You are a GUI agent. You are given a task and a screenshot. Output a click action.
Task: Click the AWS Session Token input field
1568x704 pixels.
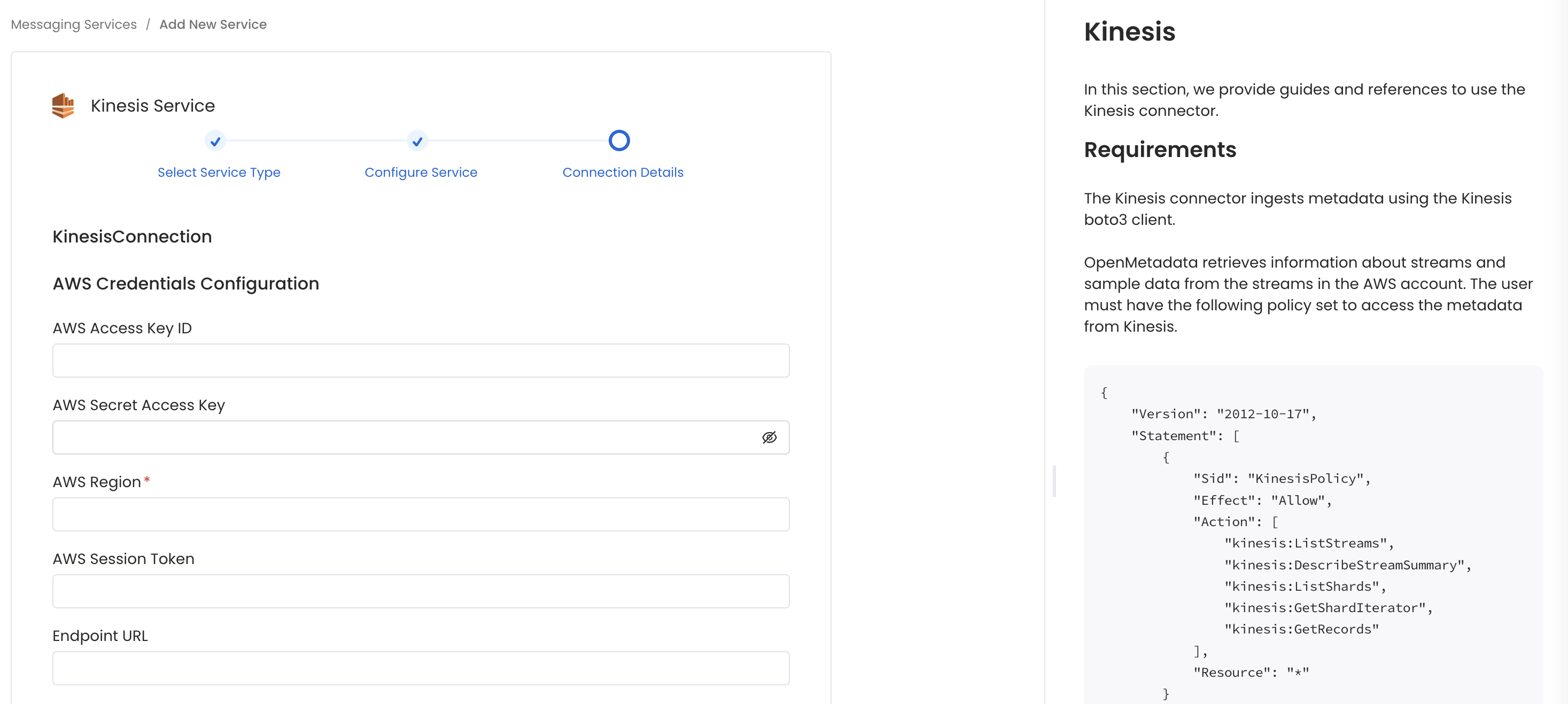tap(421, 591)
